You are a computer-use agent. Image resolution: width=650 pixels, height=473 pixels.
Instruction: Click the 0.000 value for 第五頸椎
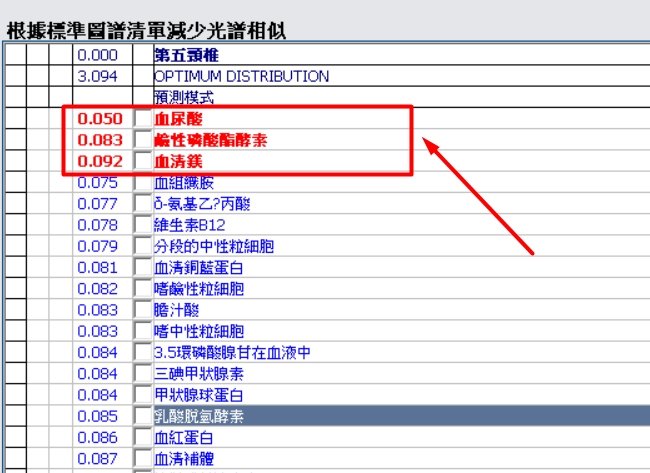pyautogui.click(x=97, y=55)
